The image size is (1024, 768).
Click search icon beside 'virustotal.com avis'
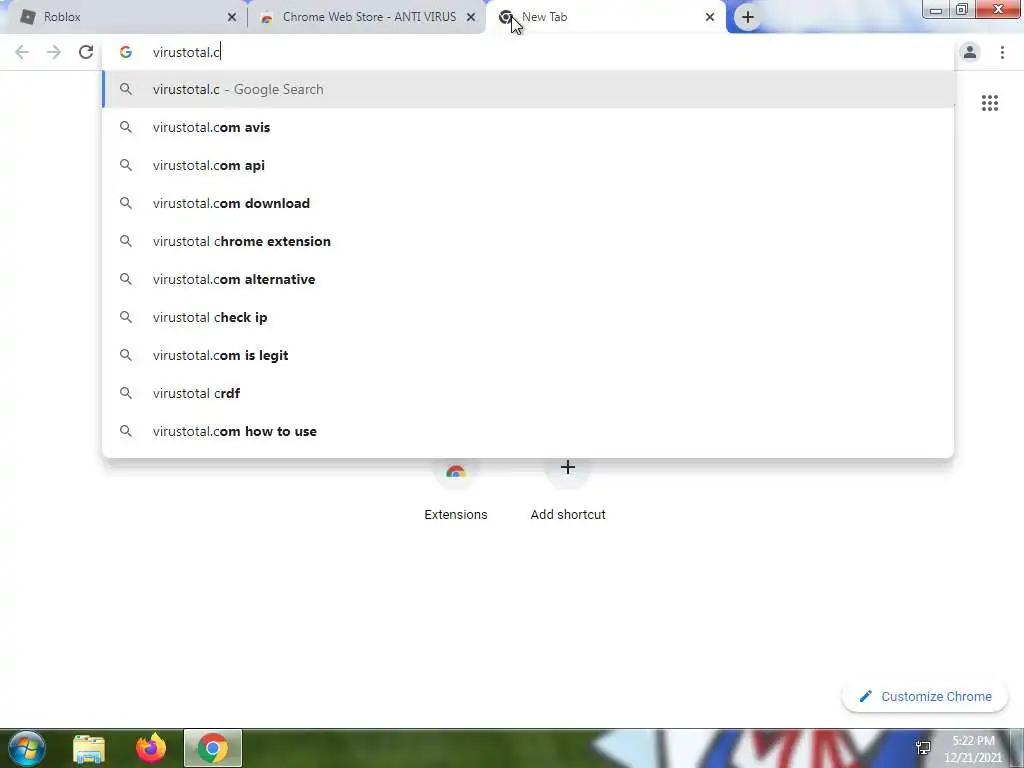point(125,127)
